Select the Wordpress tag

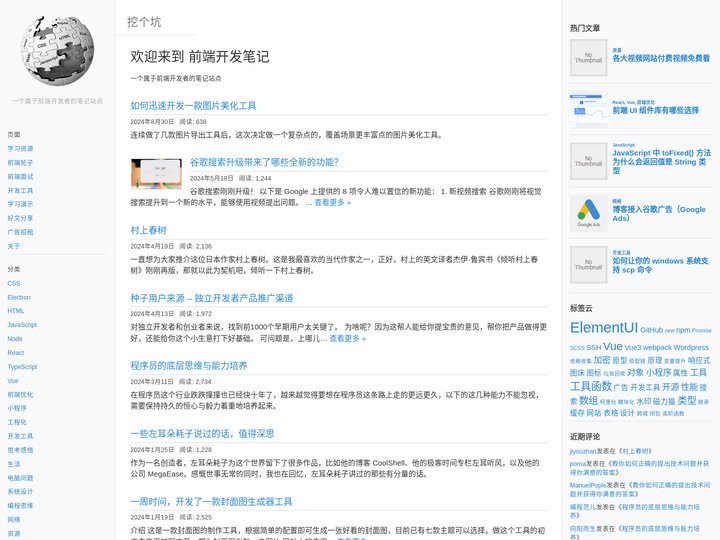[x=691, y=347]
